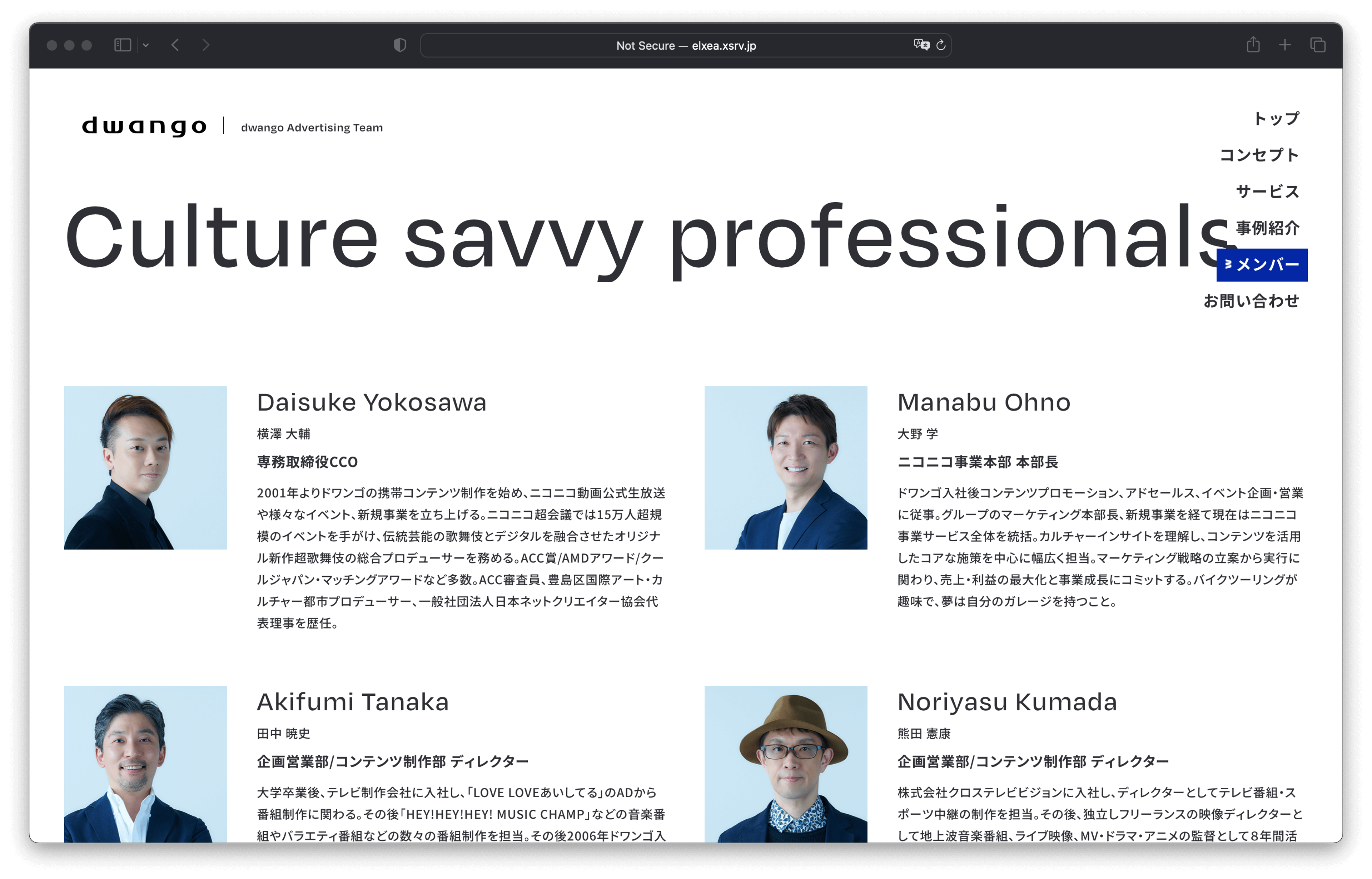Viewport: 1372px width, 879px height.
Task: Open the translate page icon
Action: coord(921,45)
